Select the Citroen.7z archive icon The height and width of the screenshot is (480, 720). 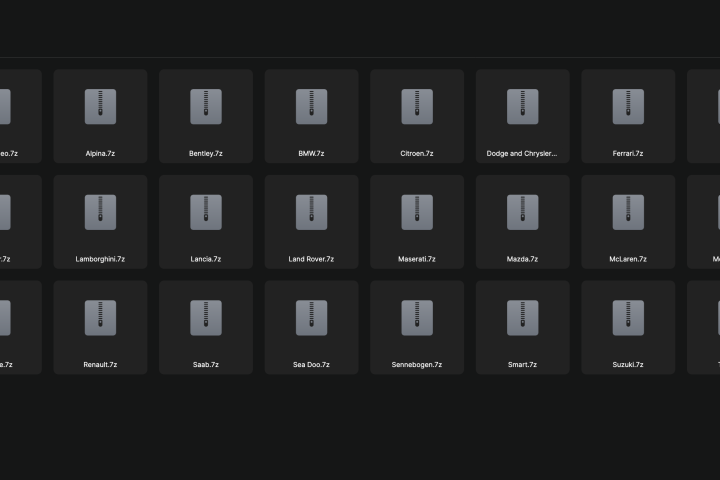pyautogui.click(x=417, y=107)
